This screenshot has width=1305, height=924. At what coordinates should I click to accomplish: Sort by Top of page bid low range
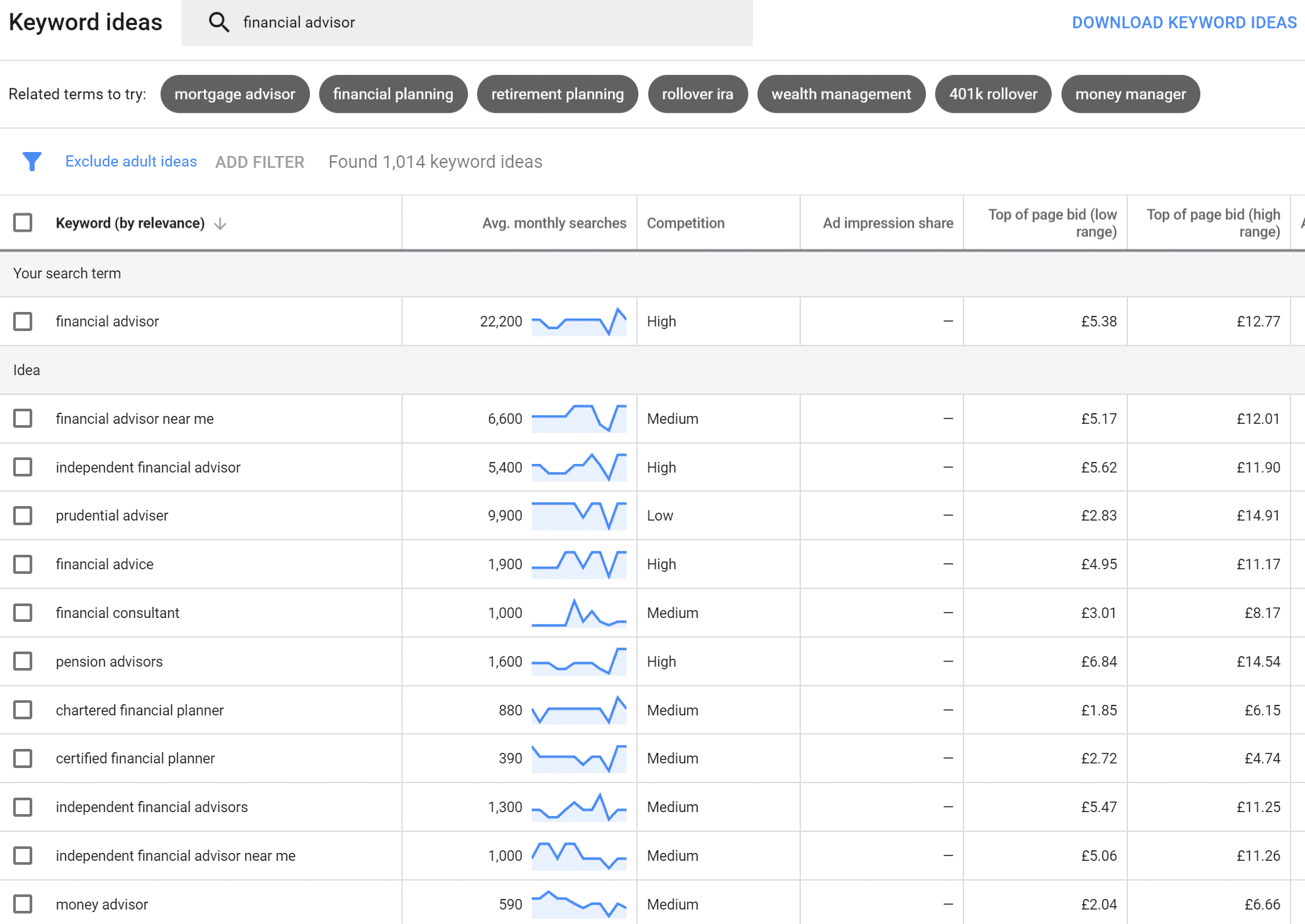coord(1052,223)
